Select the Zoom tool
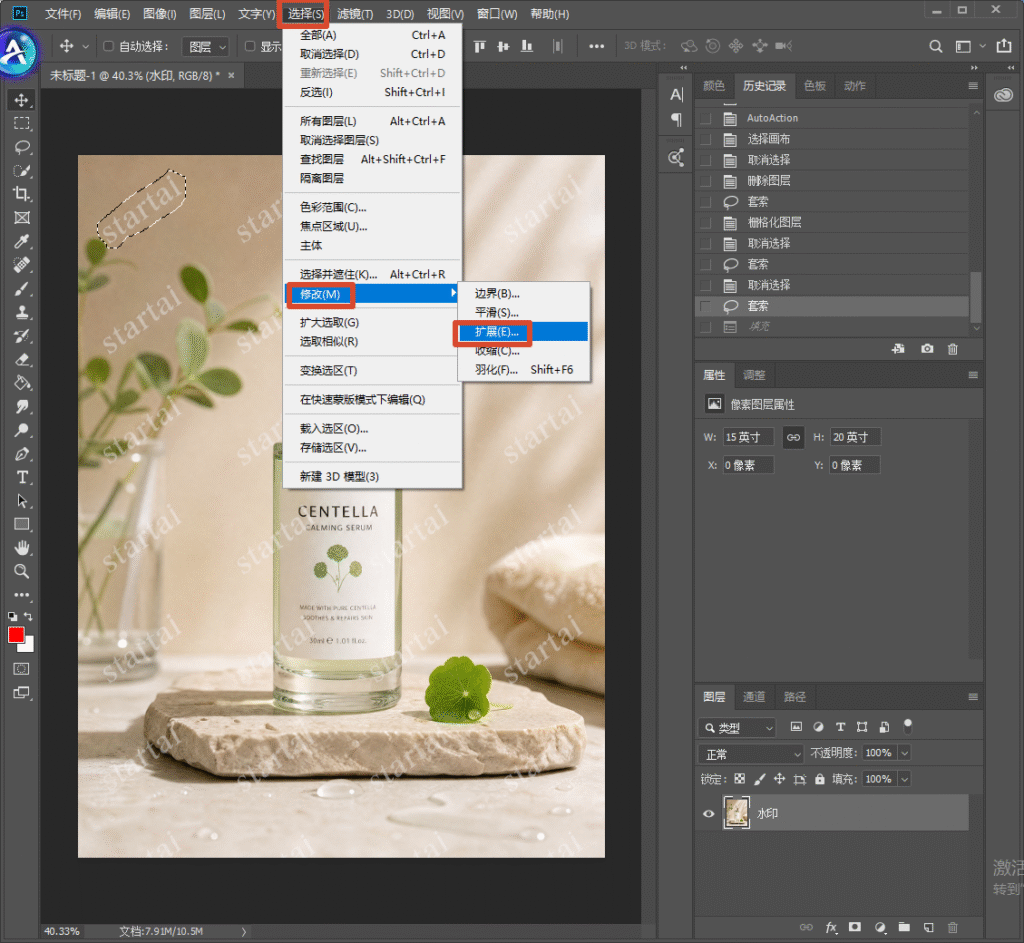The height and width of the screenshot is (943, 1024). pyautogui.click(x=22, y=571)
